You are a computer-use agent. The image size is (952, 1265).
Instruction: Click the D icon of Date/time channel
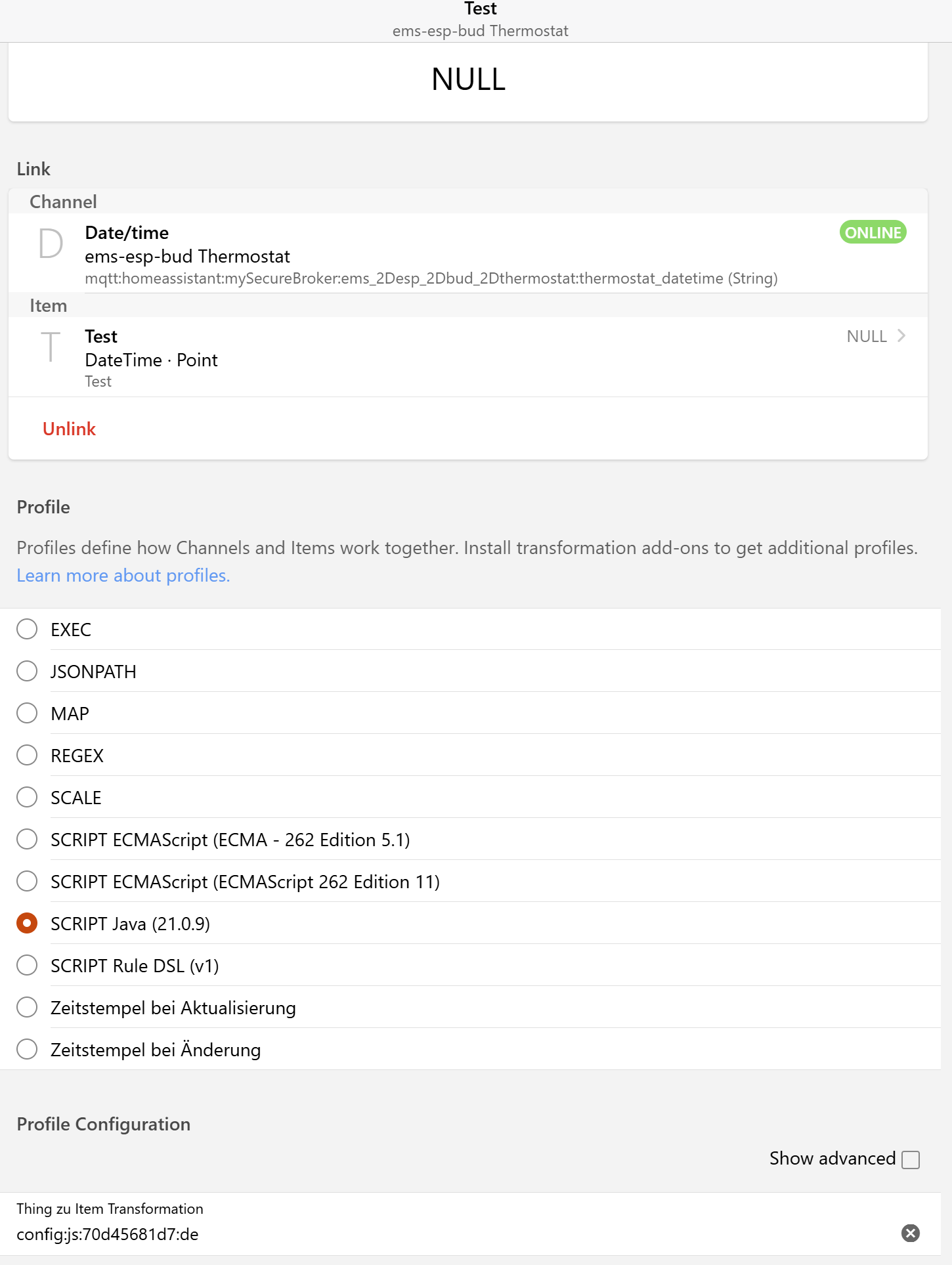(51, 244)
